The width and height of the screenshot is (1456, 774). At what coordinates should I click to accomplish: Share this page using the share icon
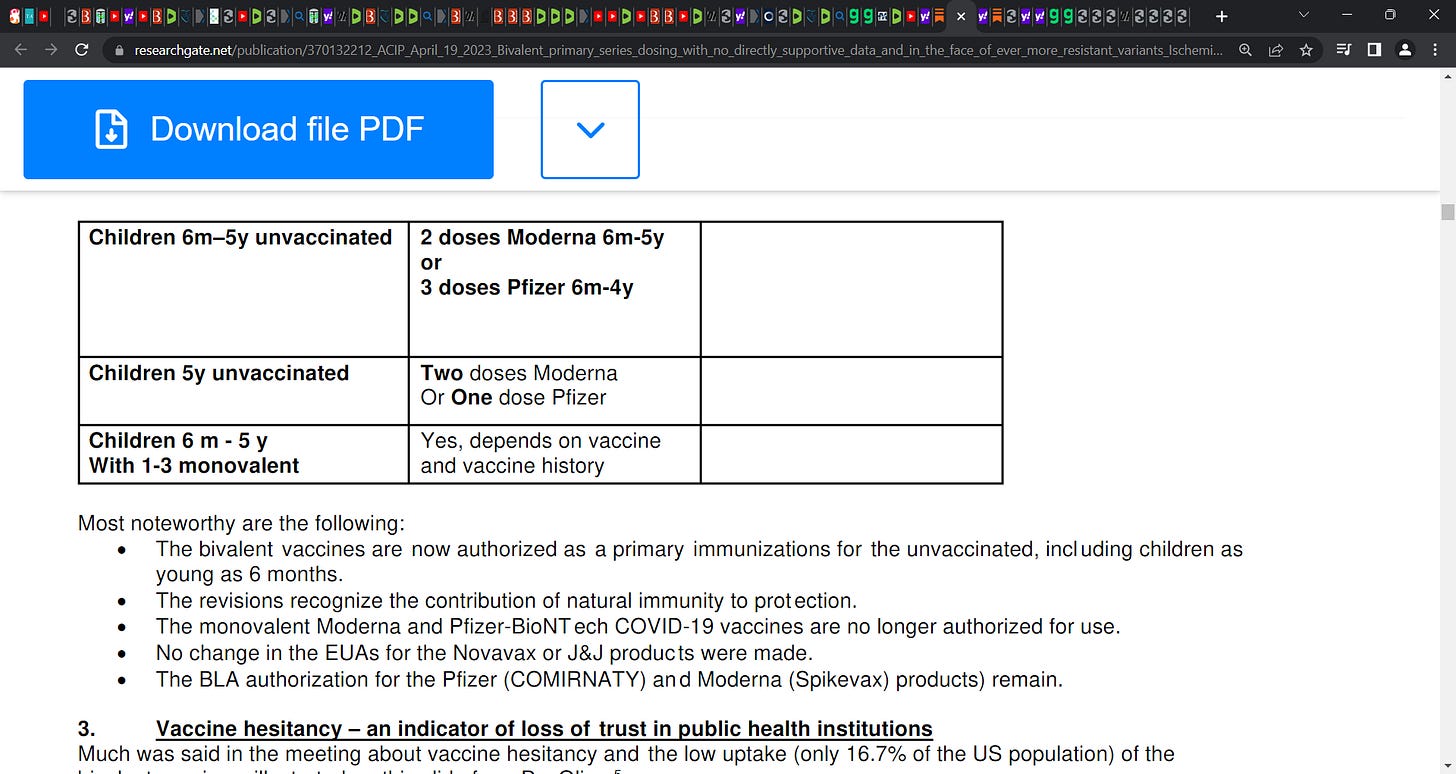[x=1276, y=50]
